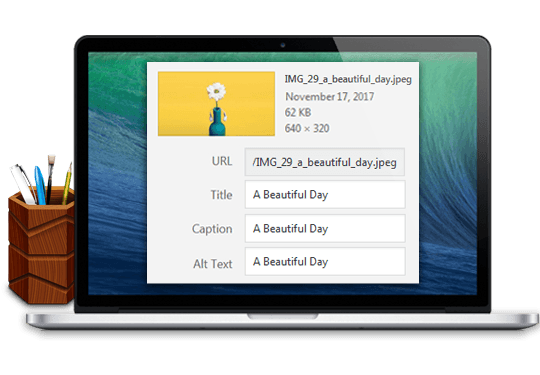Click the file size 62 KB
540x375 pixels.
[298, 112]
